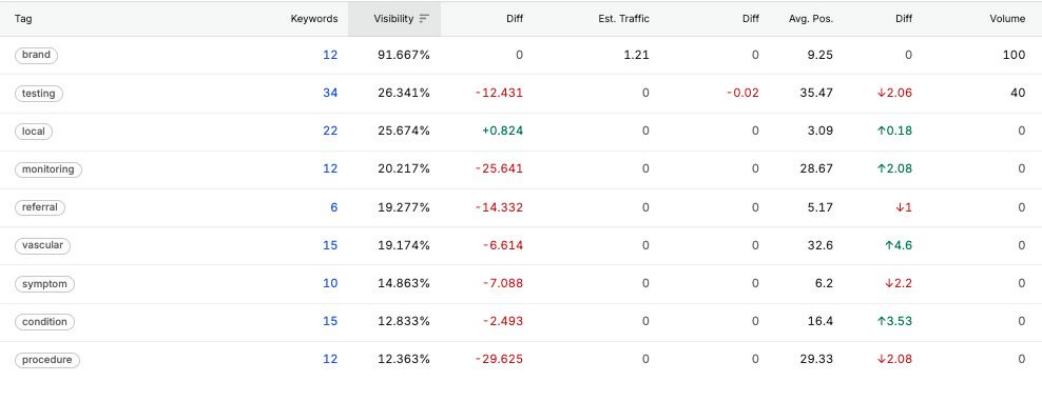The width and height of the screenshot is (1042, 395).
Task: Select average position 16.4
Action: pos(821,321)
